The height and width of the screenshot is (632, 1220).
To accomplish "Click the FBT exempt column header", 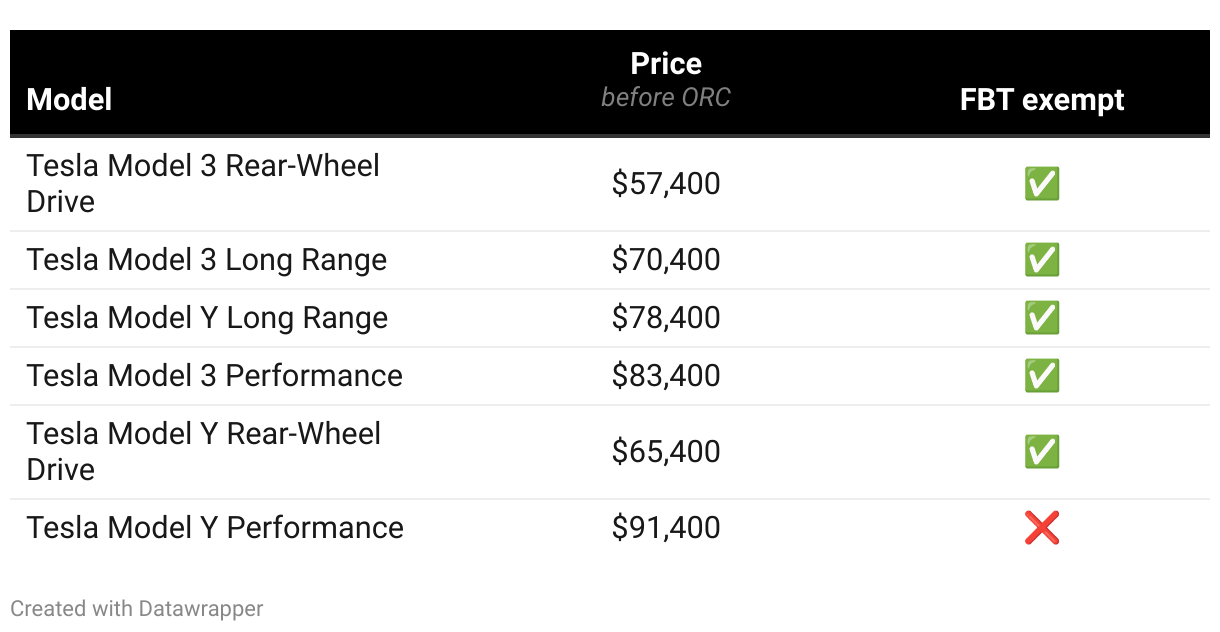I will tap(1042, 99).
